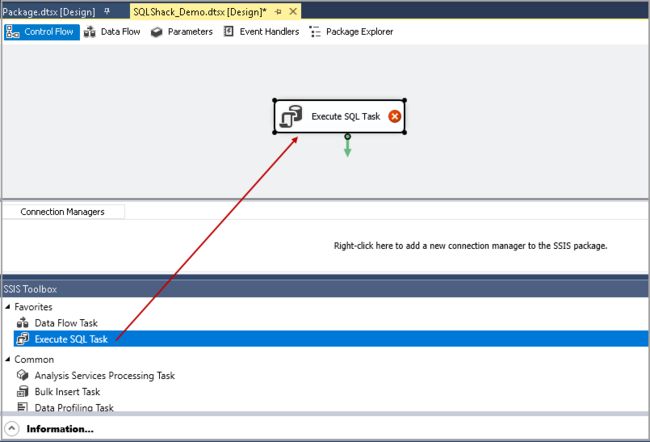Select Data Flow Task in toolbox

pyautogui.click(x=66, y=323)
